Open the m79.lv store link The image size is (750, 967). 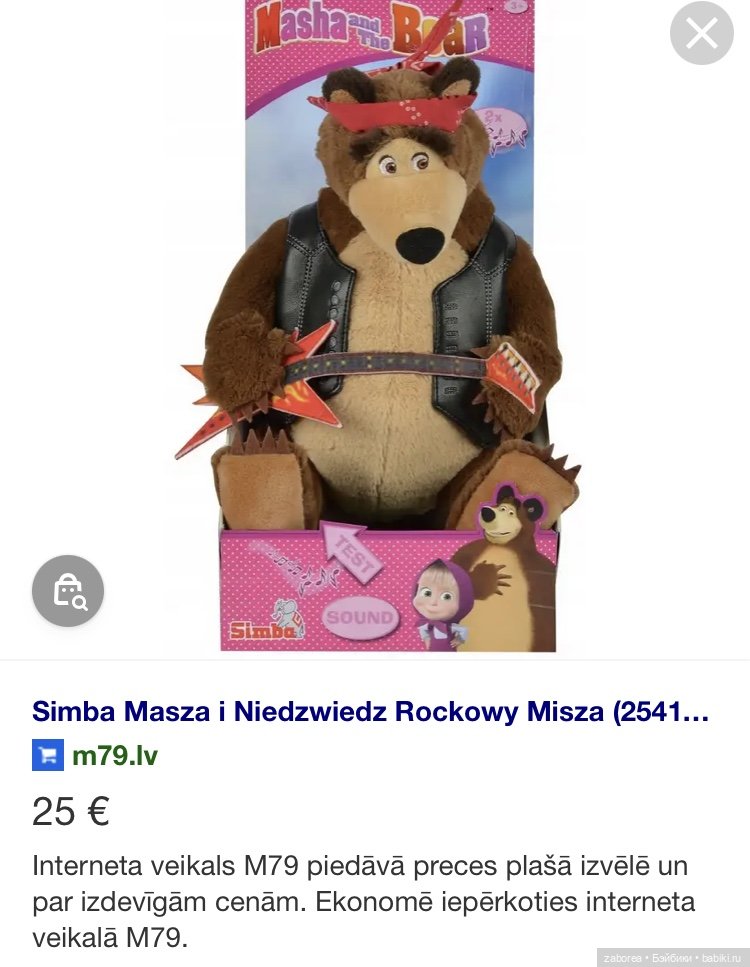(114, 755)
